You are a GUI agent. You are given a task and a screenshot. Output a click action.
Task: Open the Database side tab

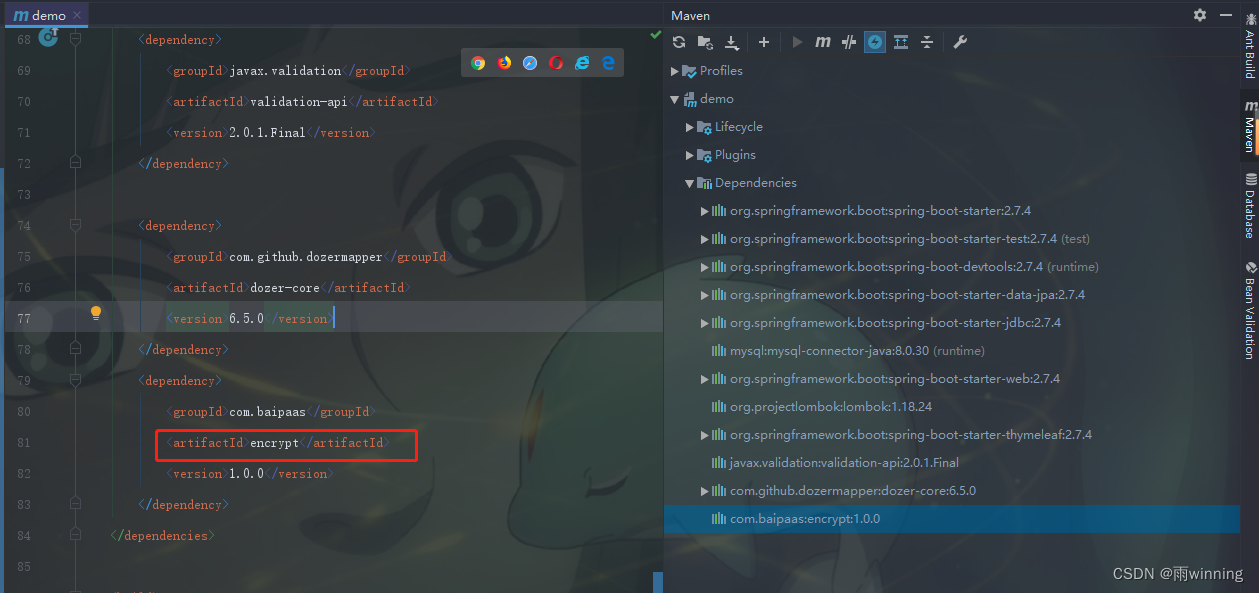tap(1248, 205)
